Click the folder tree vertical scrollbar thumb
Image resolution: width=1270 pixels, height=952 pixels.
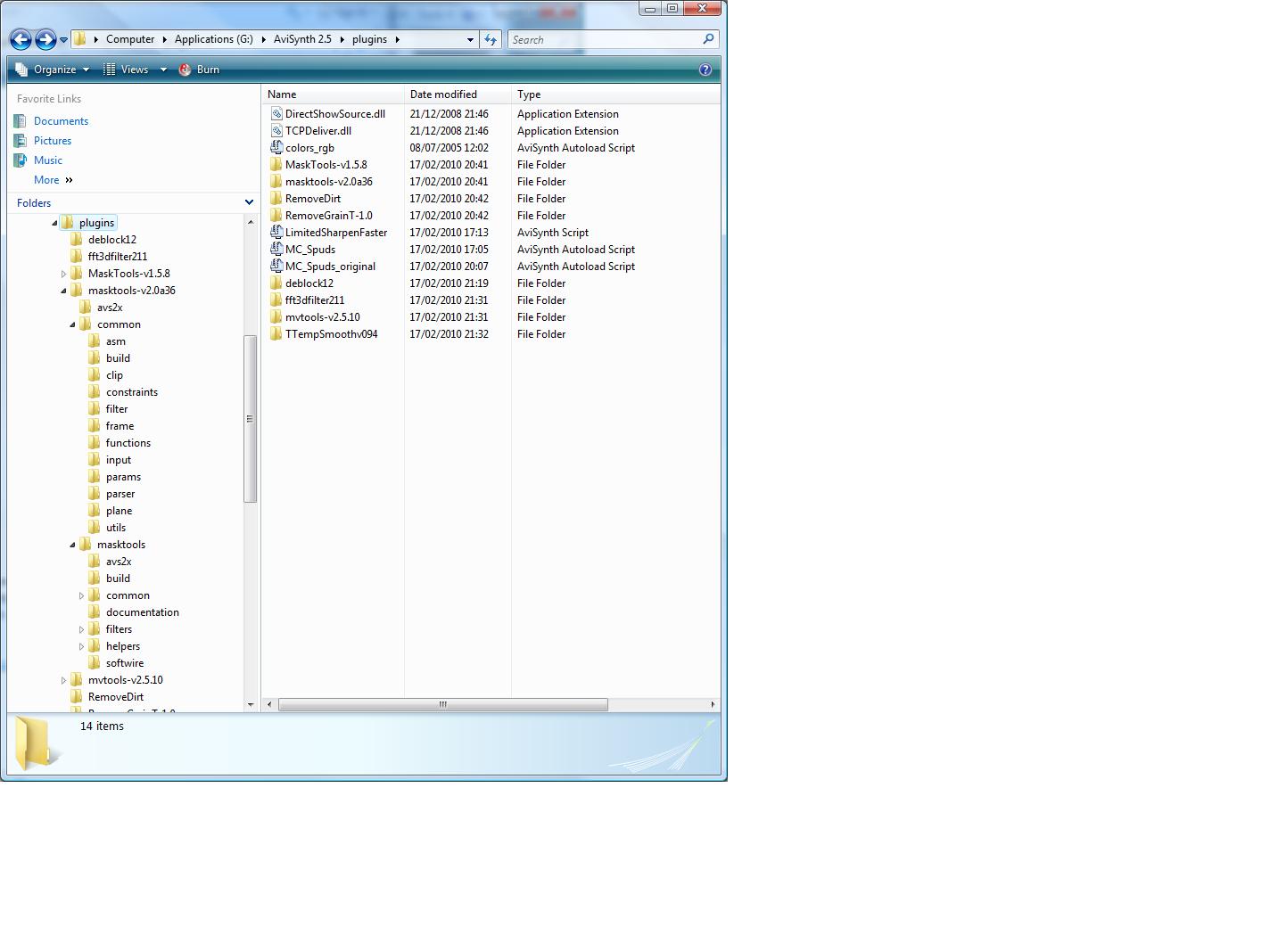pyautogui.click(x=250, y=419)
